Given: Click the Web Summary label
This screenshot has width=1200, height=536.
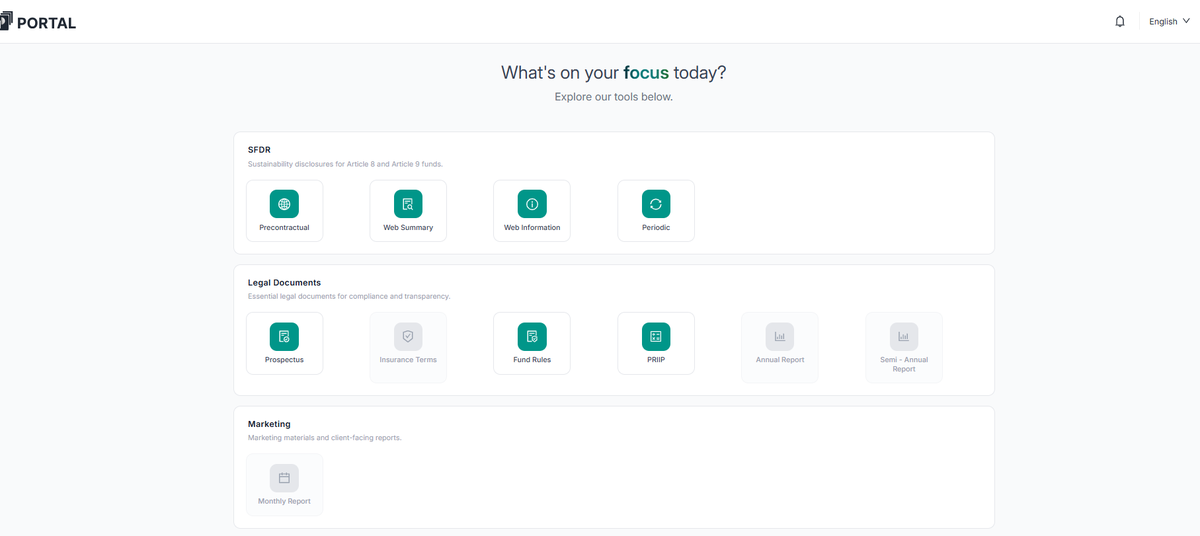Looking at the screenshot, I should click(x=408, y=227).
